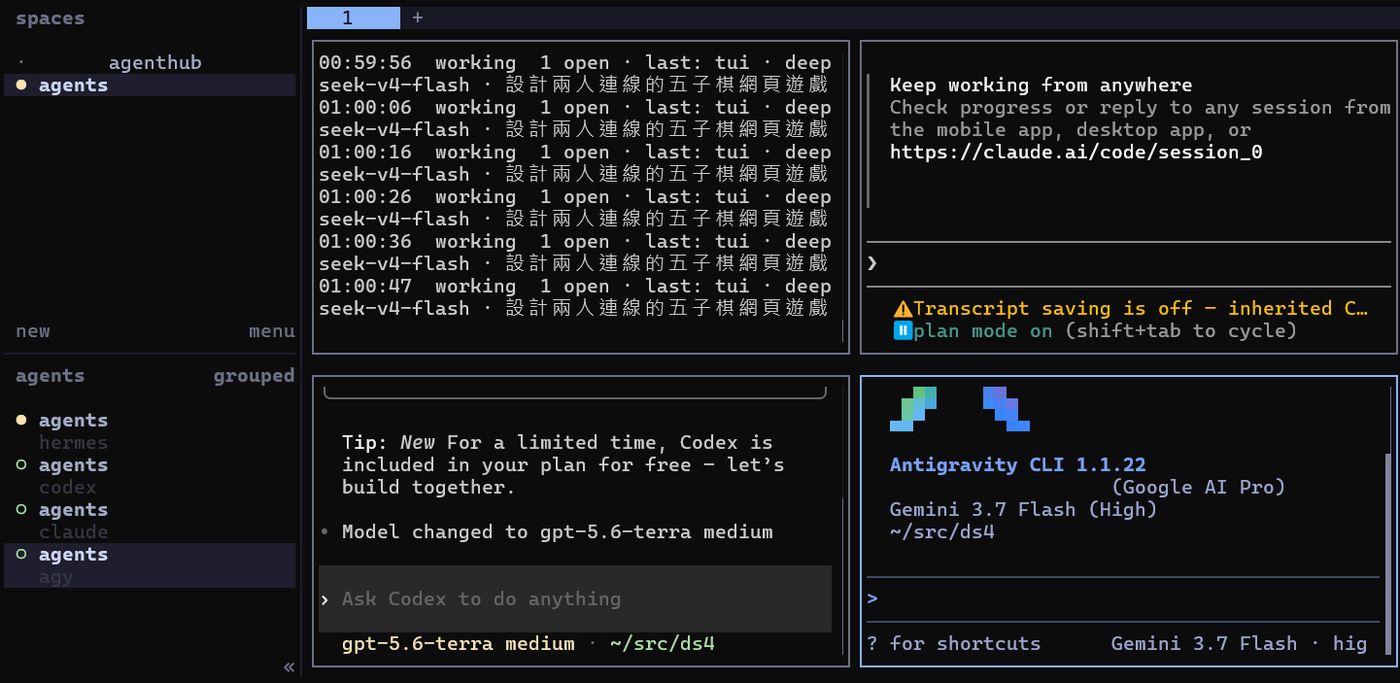This screenshot has height=683, width=1400.
Task: Click the 01:00:26 log line
Action: 575,208
